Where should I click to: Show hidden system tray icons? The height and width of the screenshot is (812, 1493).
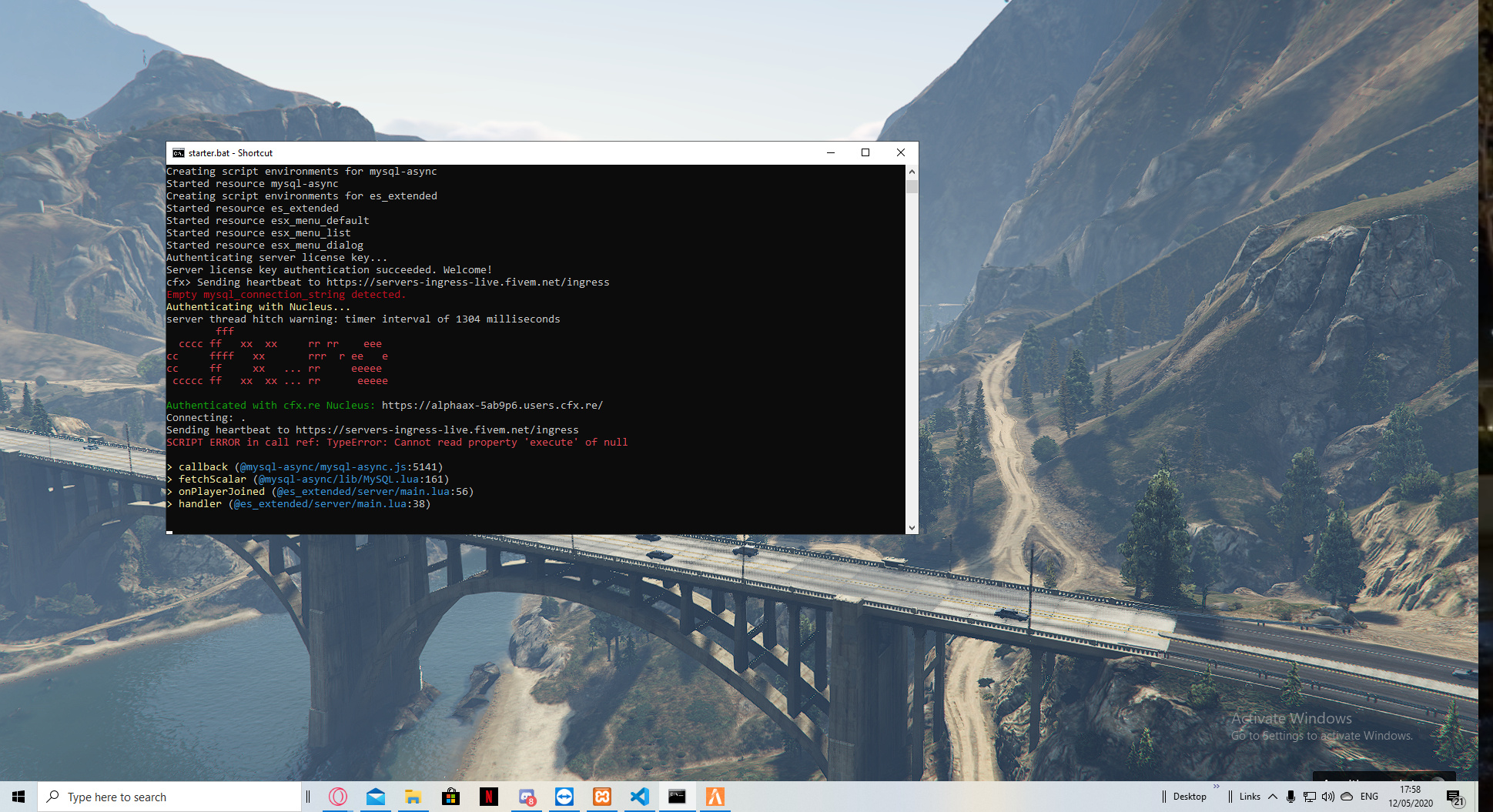click(x=1273, y=797)
